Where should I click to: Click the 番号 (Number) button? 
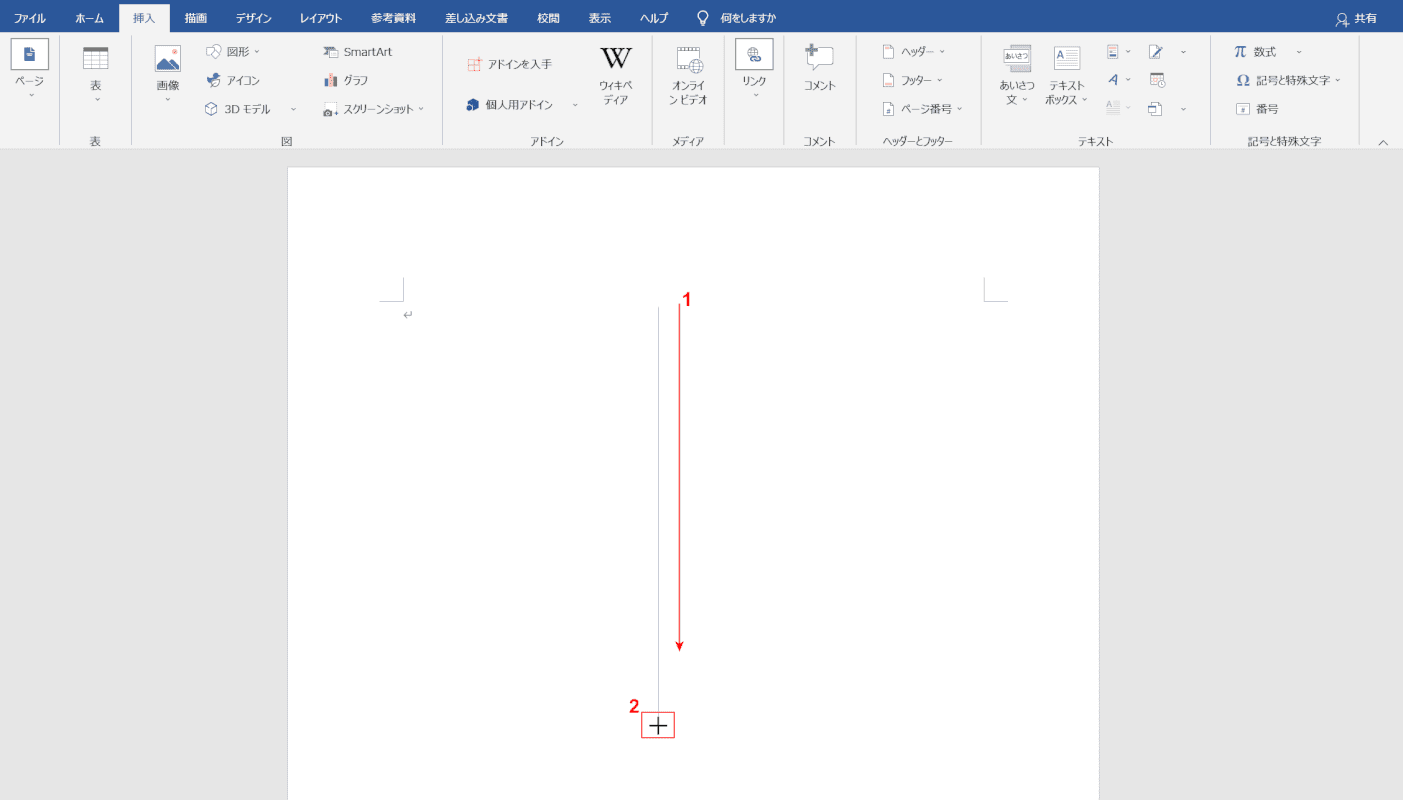(1257, 109)
